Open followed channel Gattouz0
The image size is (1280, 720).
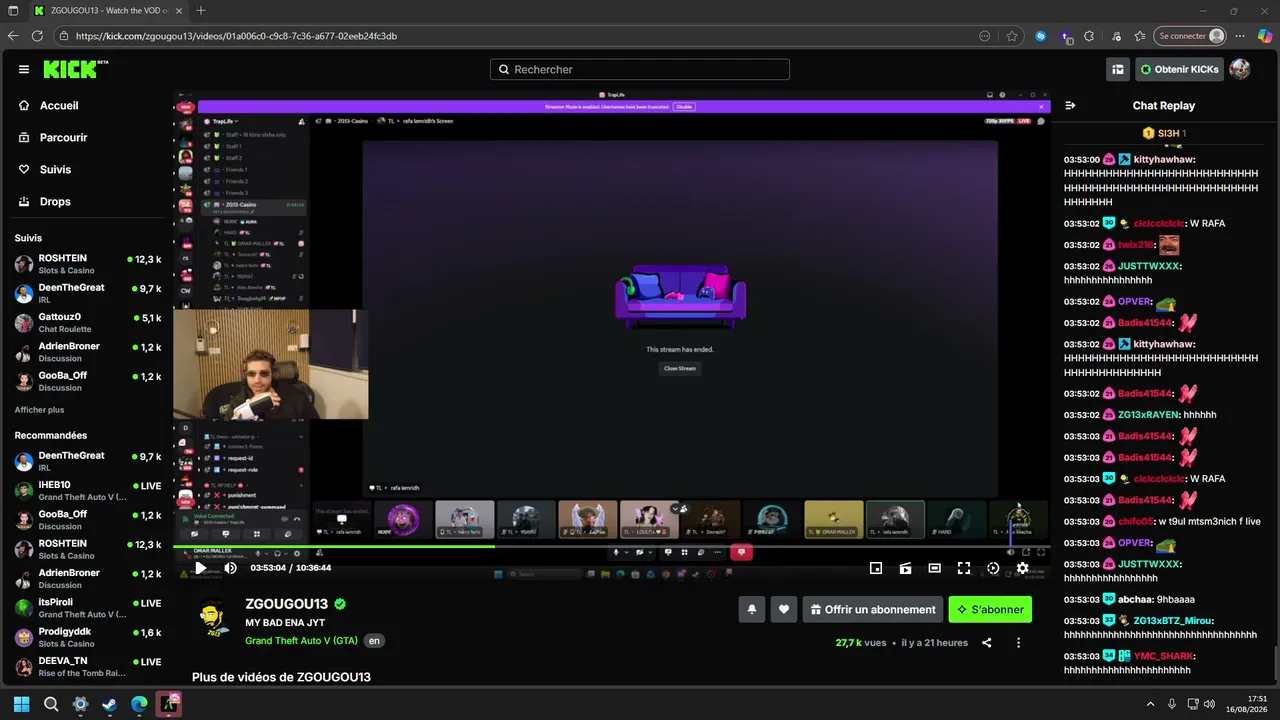[x=88, y=323]
